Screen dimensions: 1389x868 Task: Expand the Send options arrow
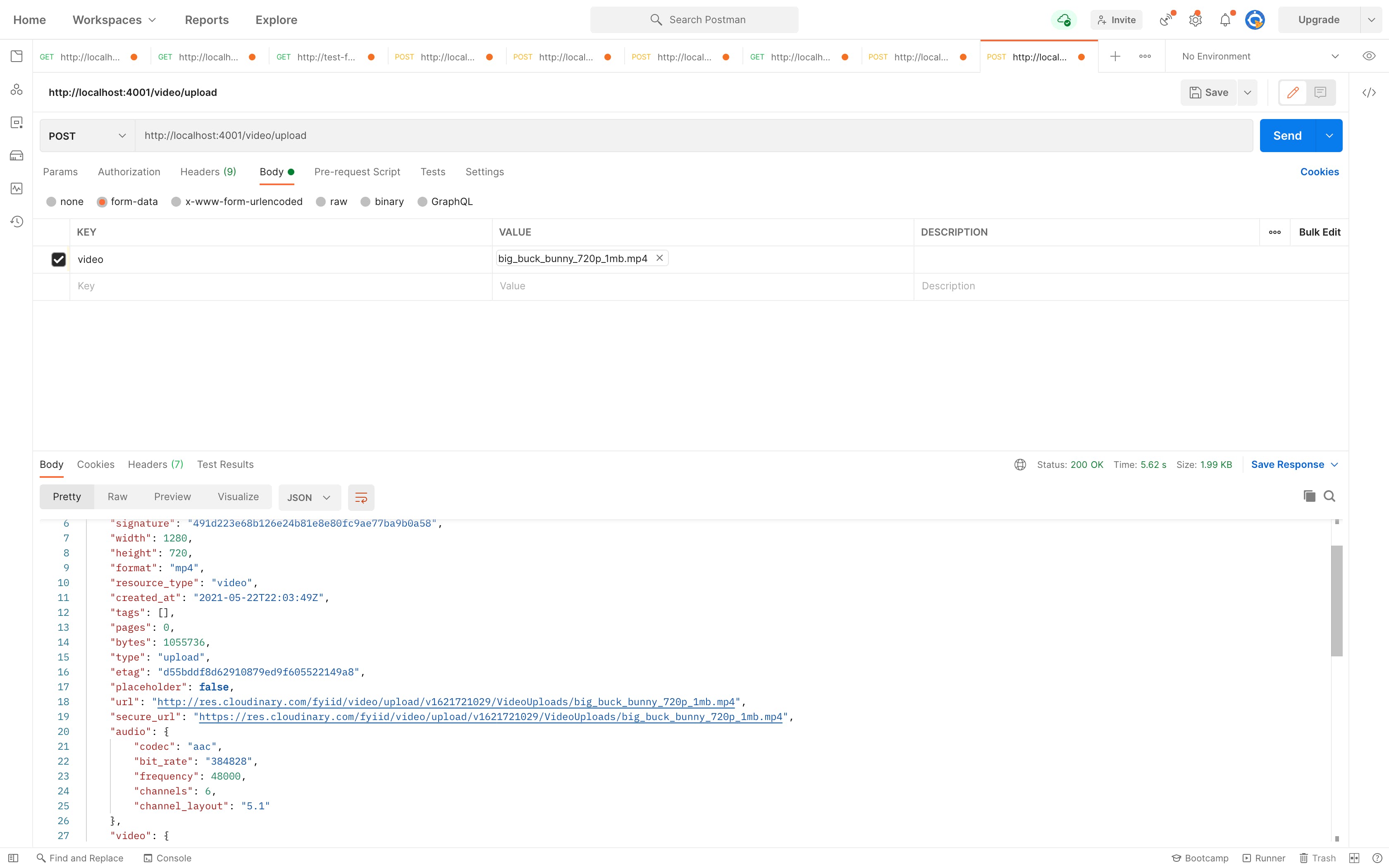tap(1329, 136)
